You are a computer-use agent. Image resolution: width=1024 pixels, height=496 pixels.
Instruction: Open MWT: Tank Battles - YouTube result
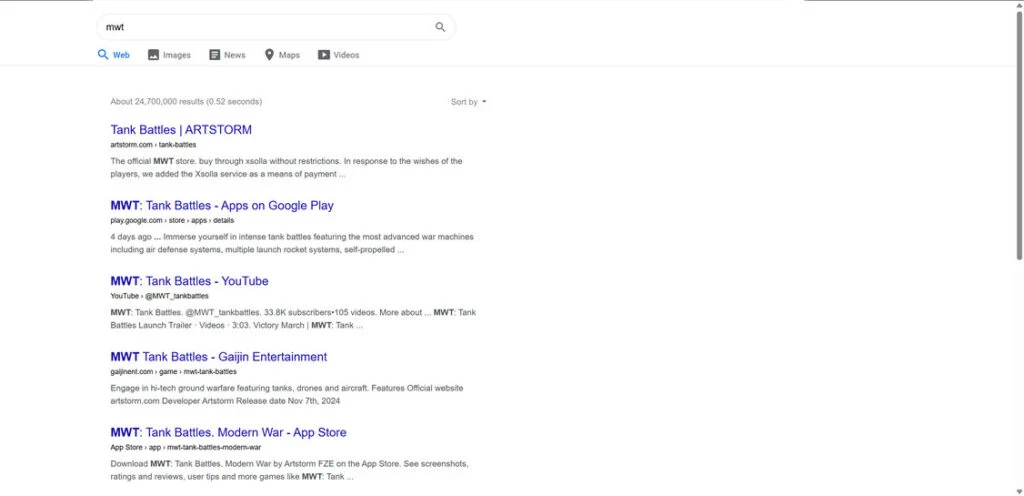coord(189,281)
